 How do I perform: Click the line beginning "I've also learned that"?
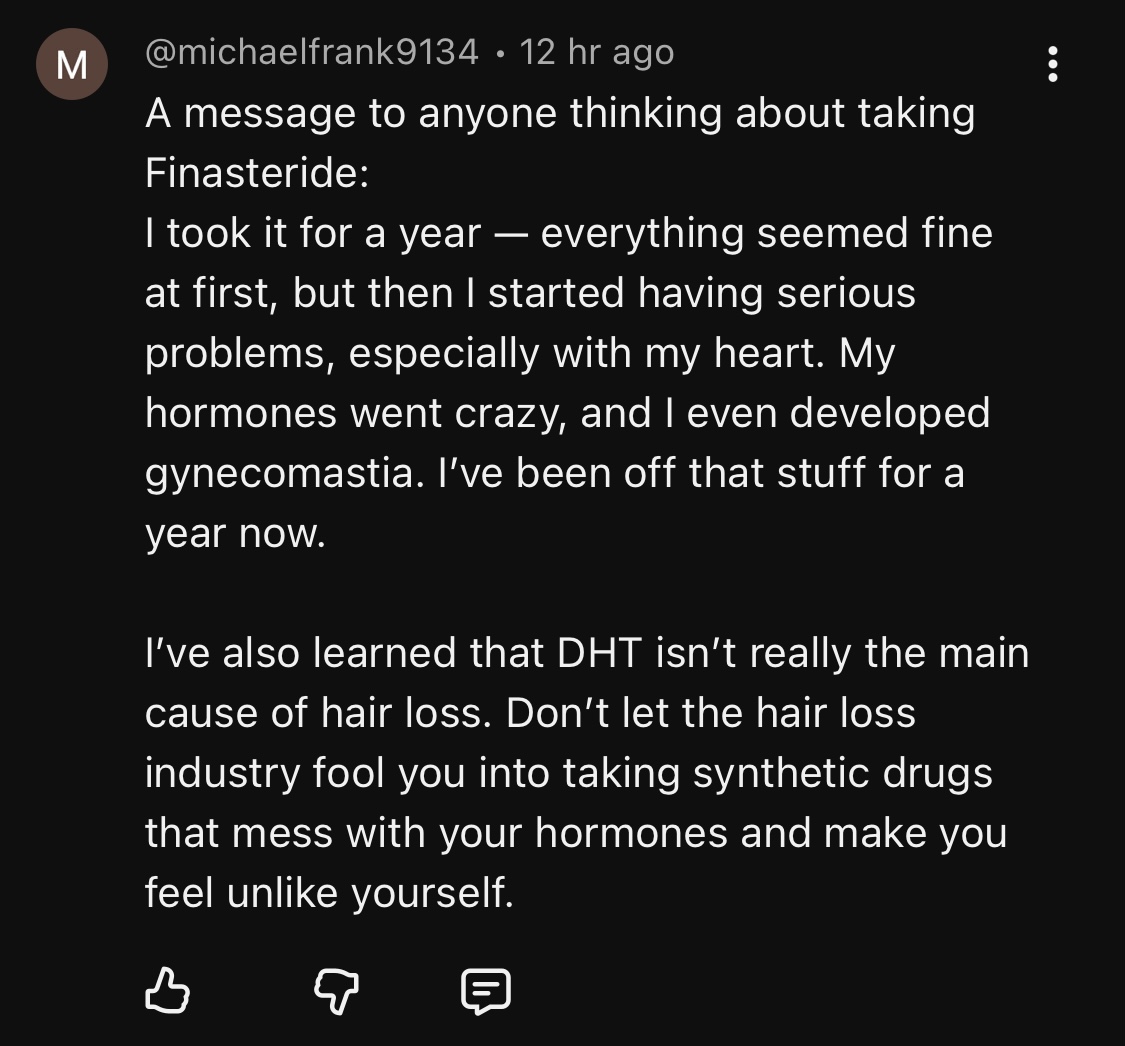(x=586, y=653)
